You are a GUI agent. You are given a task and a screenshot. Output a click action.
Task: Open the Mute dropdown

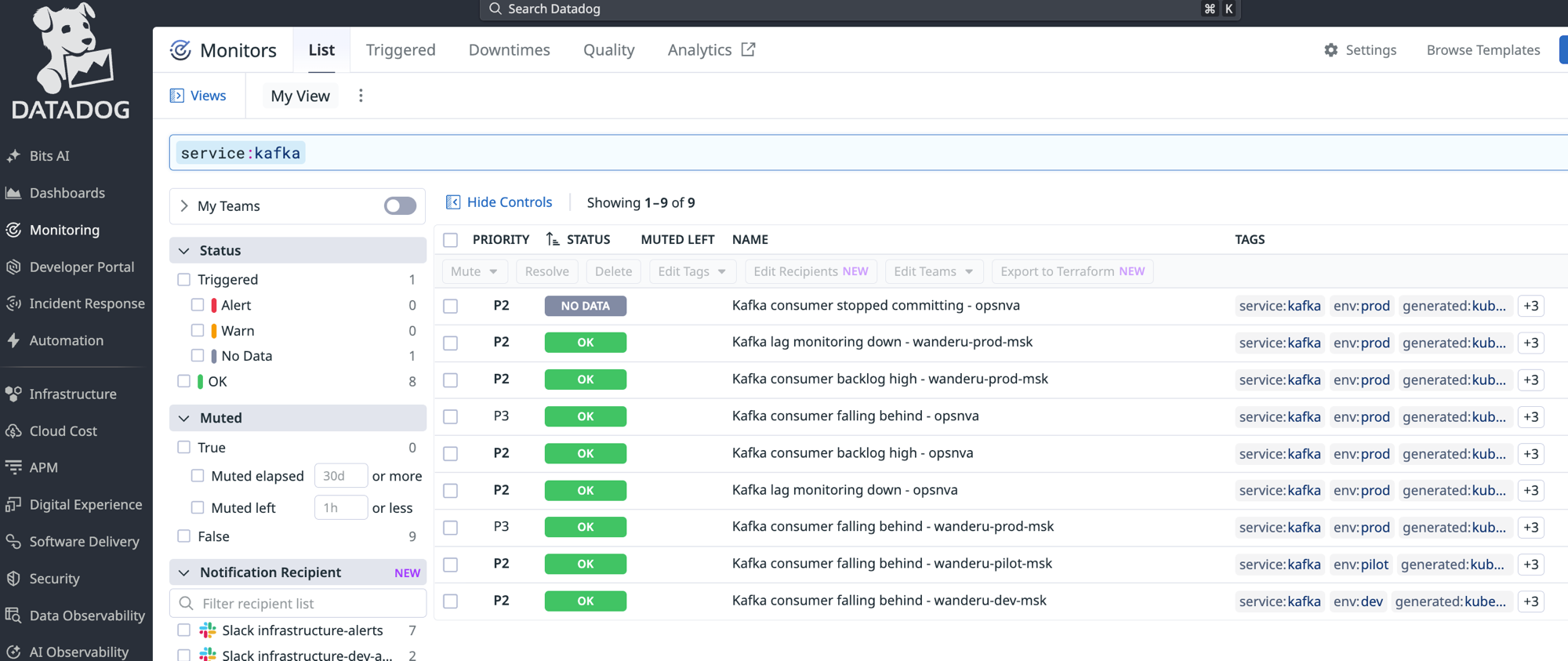coord(474,271)
